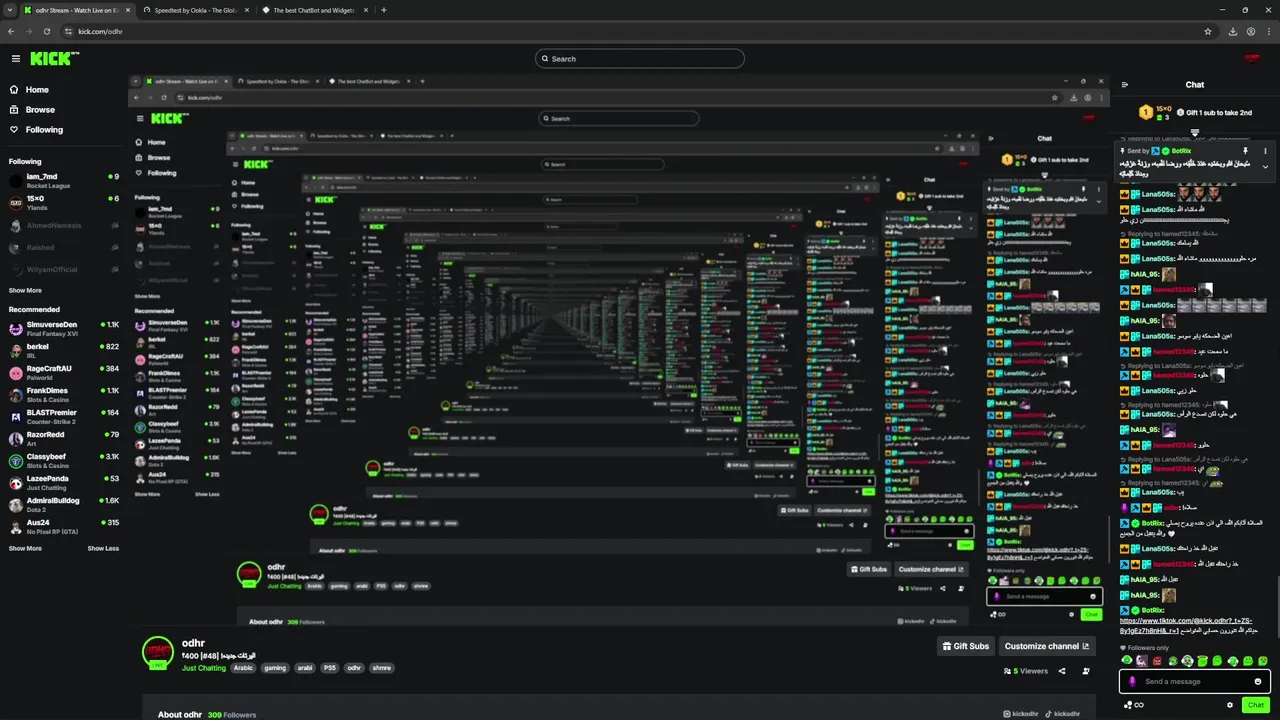Go back to previous browser page

coord(11,31)
